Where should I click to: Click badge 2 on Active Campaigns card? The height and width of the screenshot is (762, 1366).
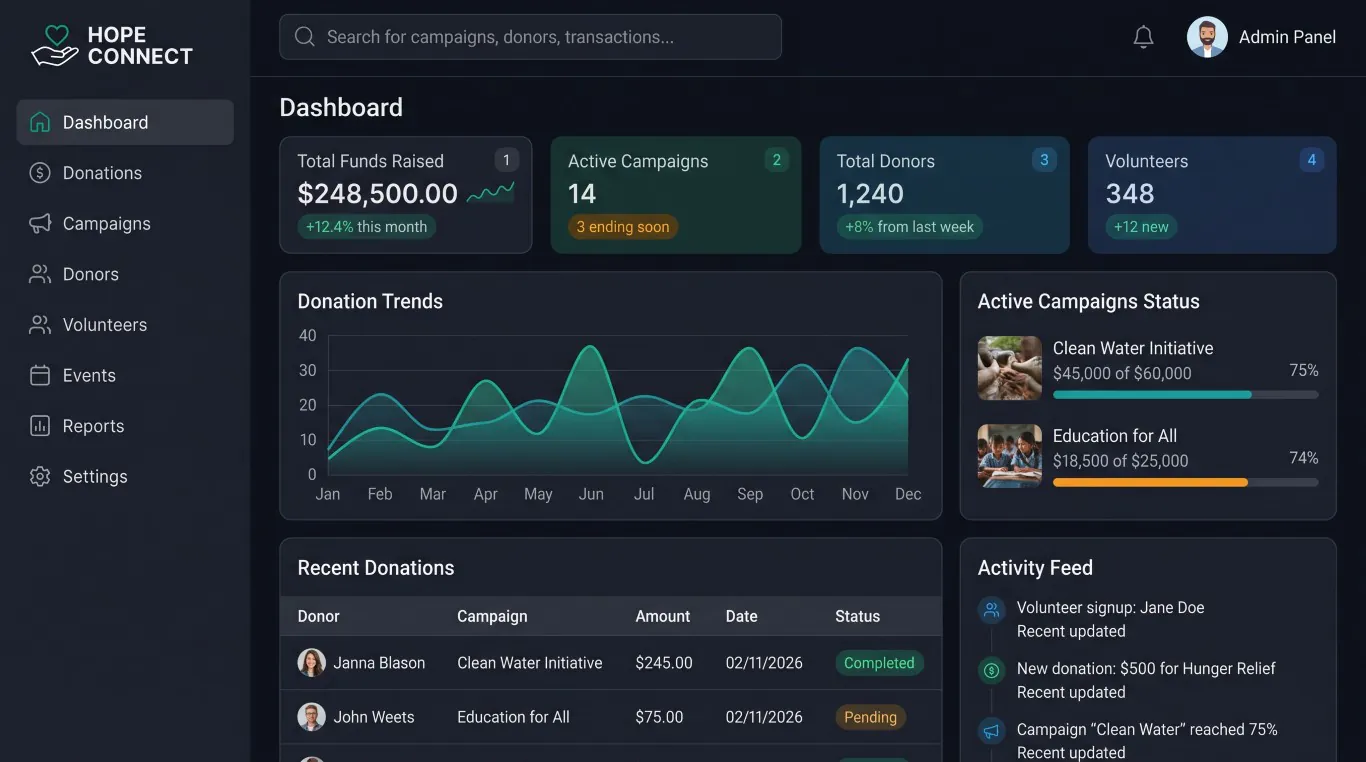pyautogui.click(x=776, y=160)
